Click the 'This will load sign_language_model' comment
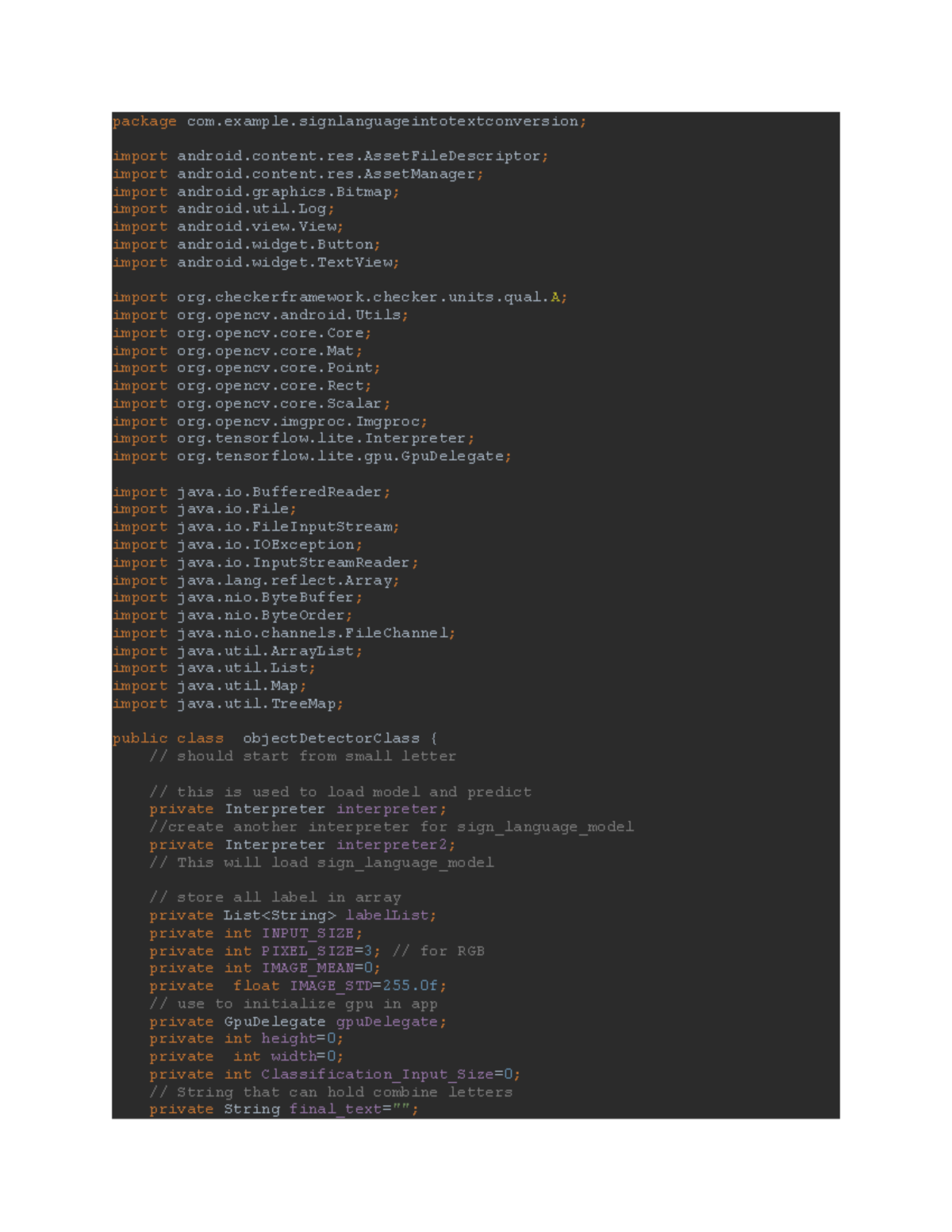Screen dimensions: 952x1232 pyautogui.click(x=321, y=862)
